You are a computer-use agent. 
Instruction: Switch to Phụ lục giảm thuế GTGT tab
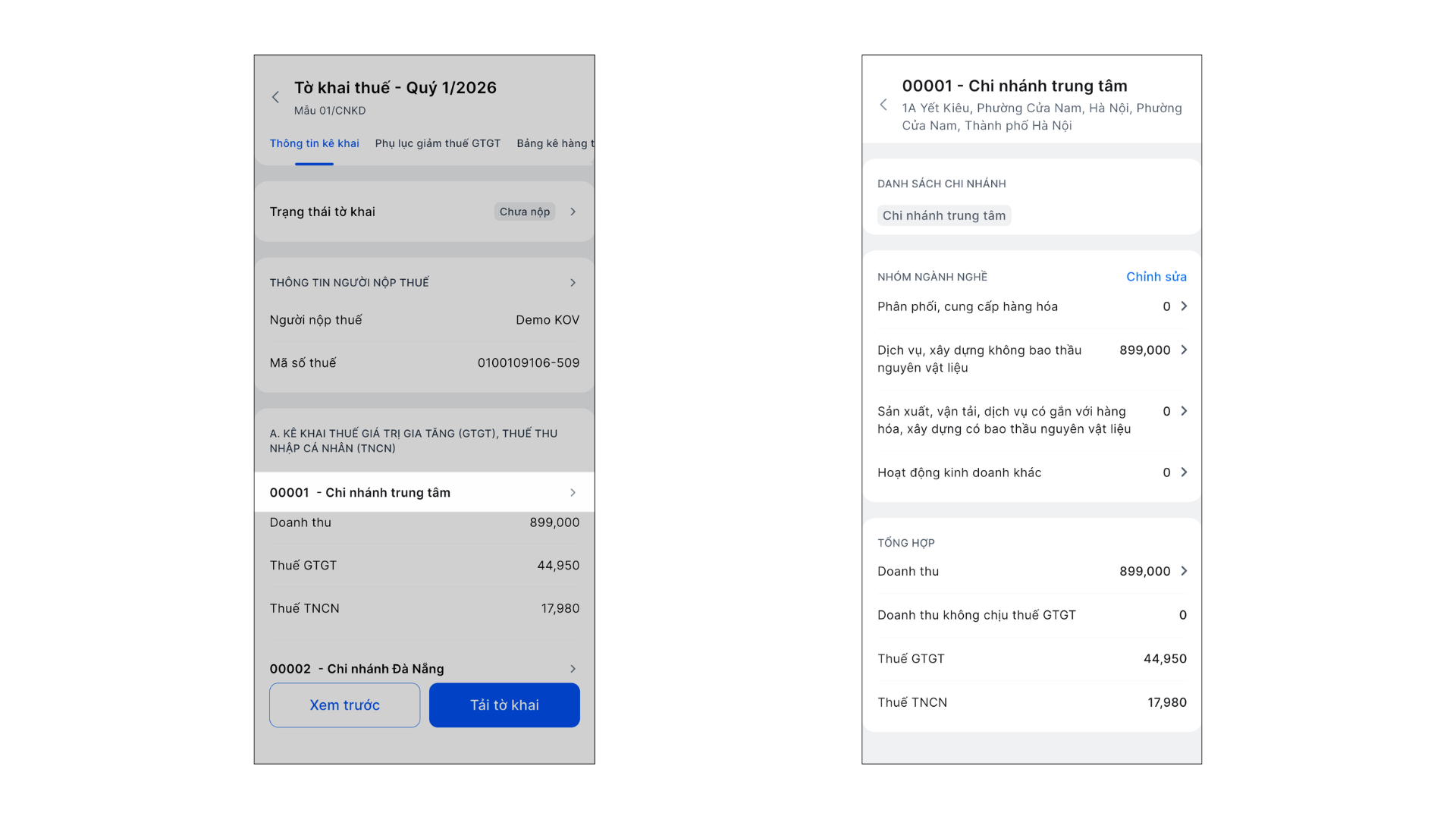(438, 143)
